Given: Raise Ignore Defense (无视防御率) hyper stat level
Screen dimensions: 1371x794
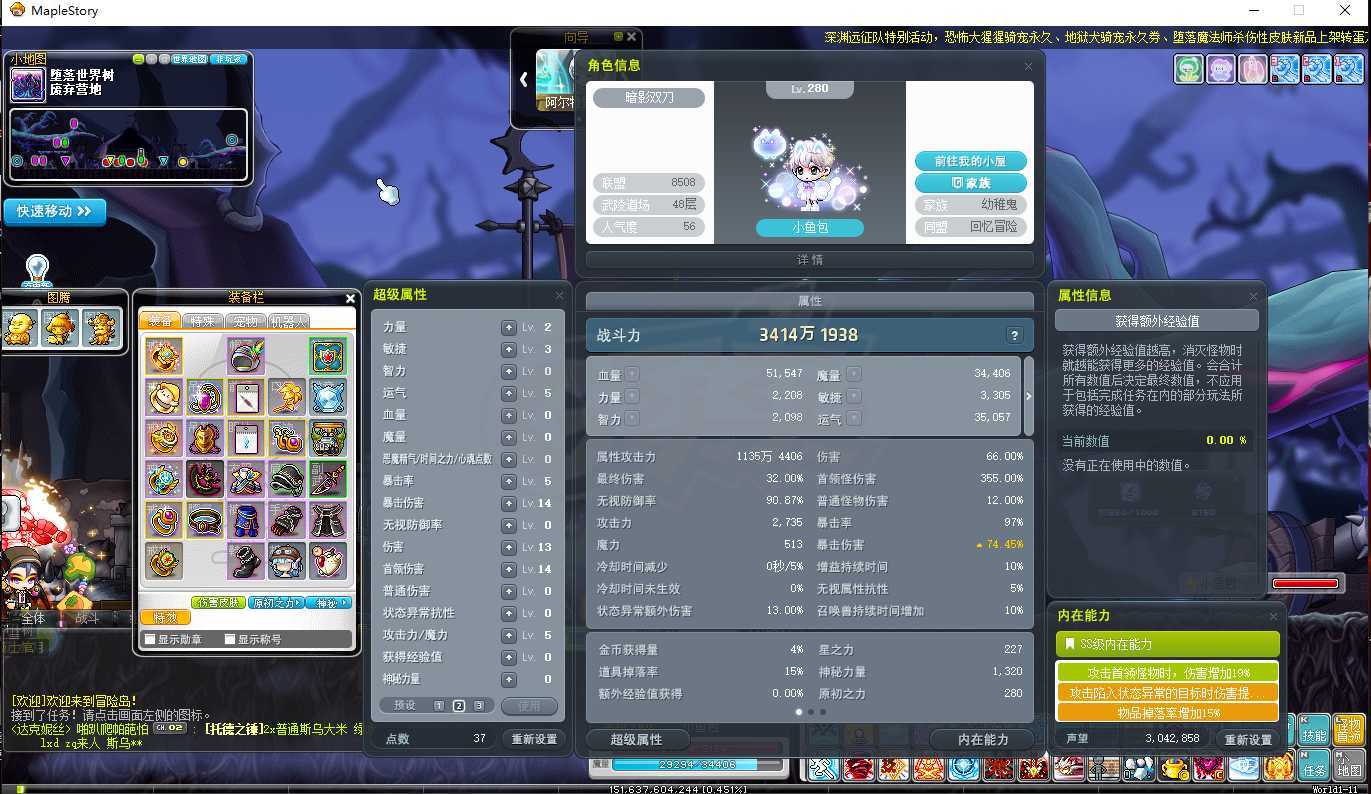Looking at the screenshot, I should (509, 525).
